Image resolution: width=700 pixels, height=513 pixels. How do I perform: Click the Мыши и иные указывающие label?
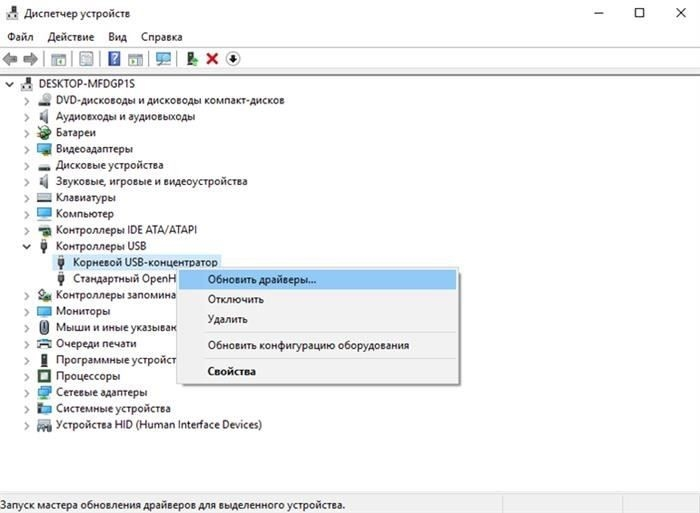click(116, 327)
